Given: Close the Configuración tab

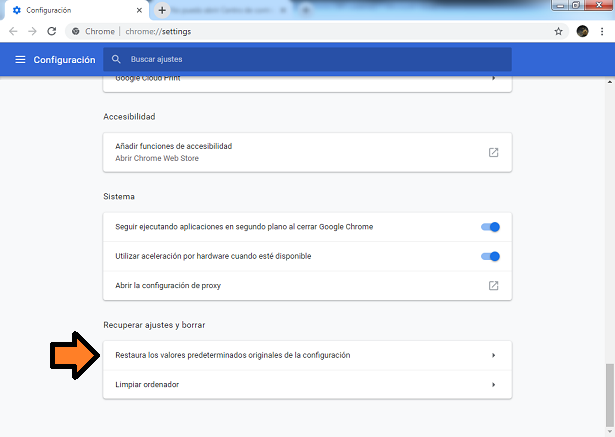Looking at the screenshot, I should [x=139, y=10].
